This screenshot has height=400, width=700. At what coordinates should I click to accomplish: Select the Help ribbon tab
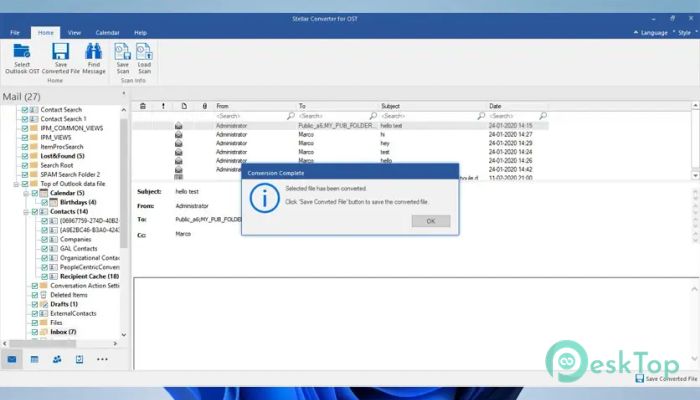(140, 33)
